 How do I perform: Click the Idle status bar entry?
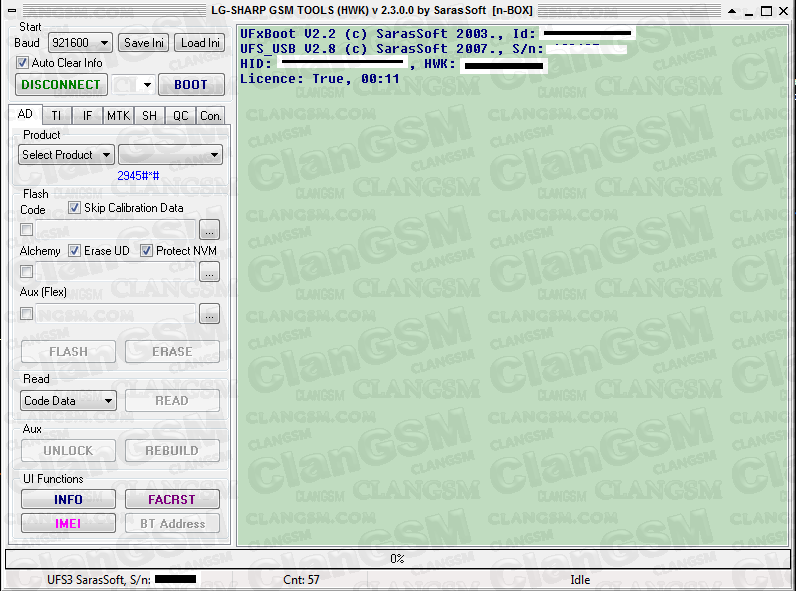[x=580, y=580]
